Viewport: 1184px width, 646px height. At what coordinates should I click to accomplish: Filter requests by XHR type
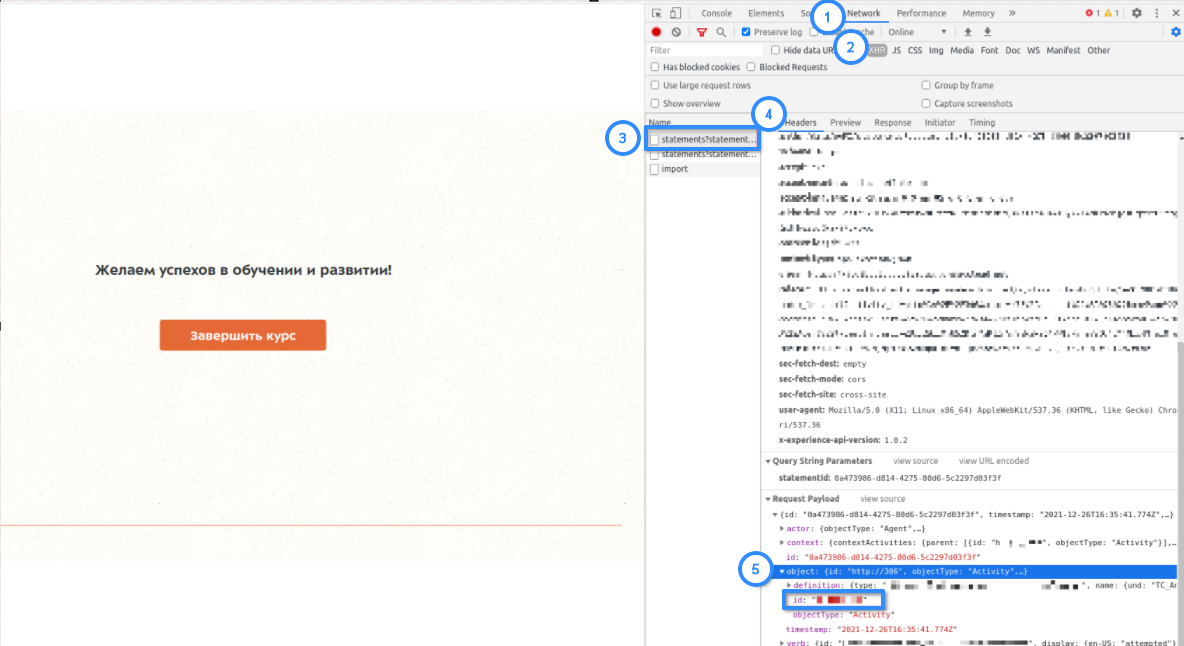tap(877, 50)
